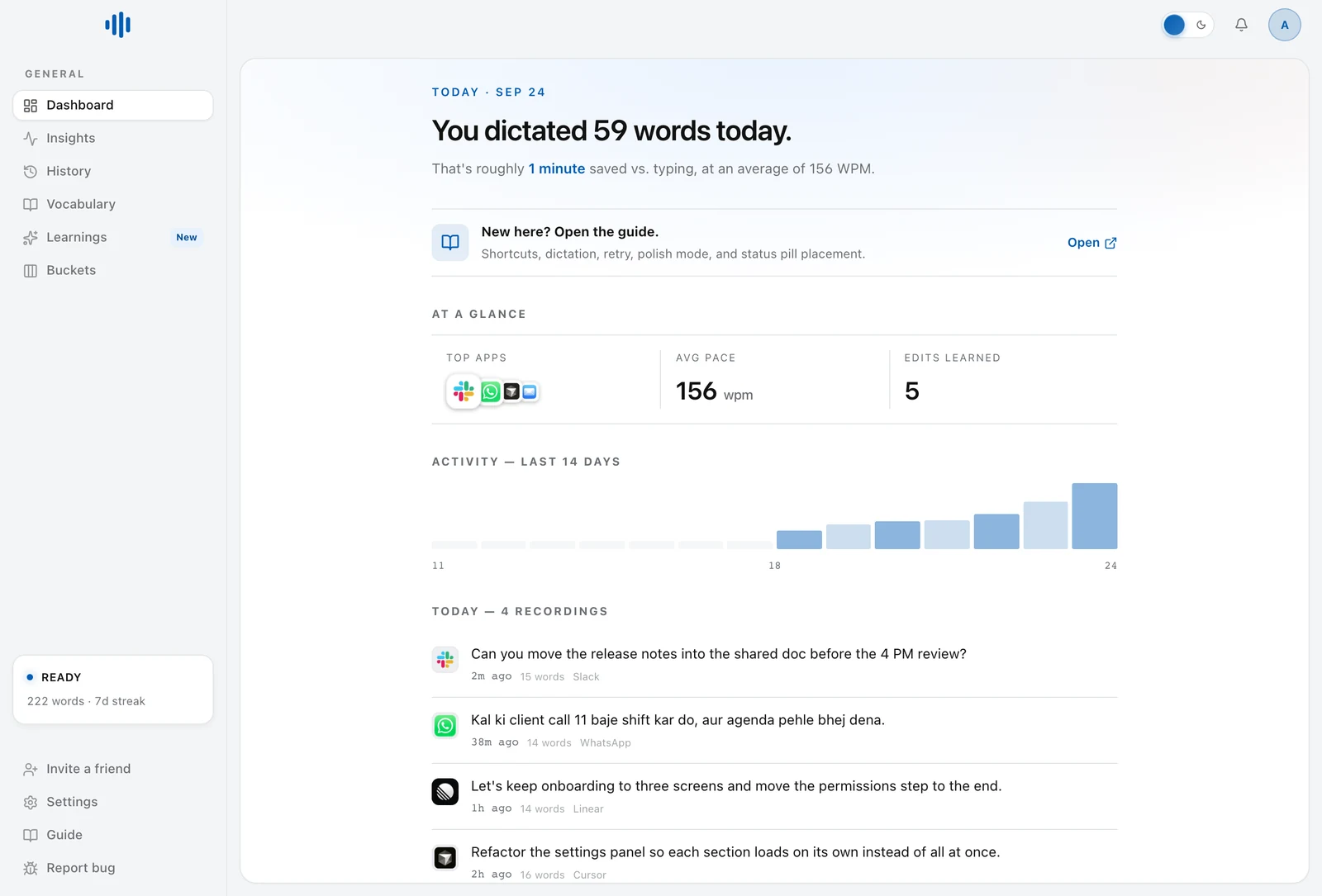Click the book icon beside the guide banner
Image resolution: width=1322 pixels, height=896 pixels.
point(450,243)
